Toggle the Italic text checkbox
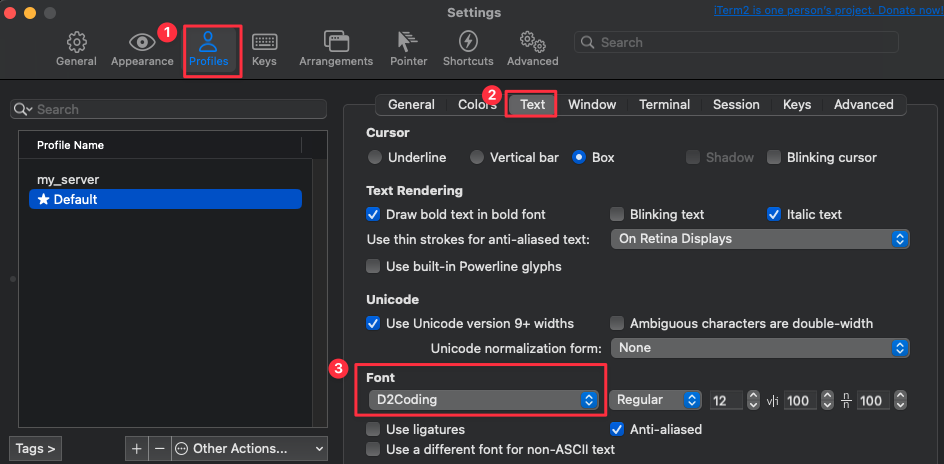This screenshot has height=464, width=944. (x=774, y=214)
